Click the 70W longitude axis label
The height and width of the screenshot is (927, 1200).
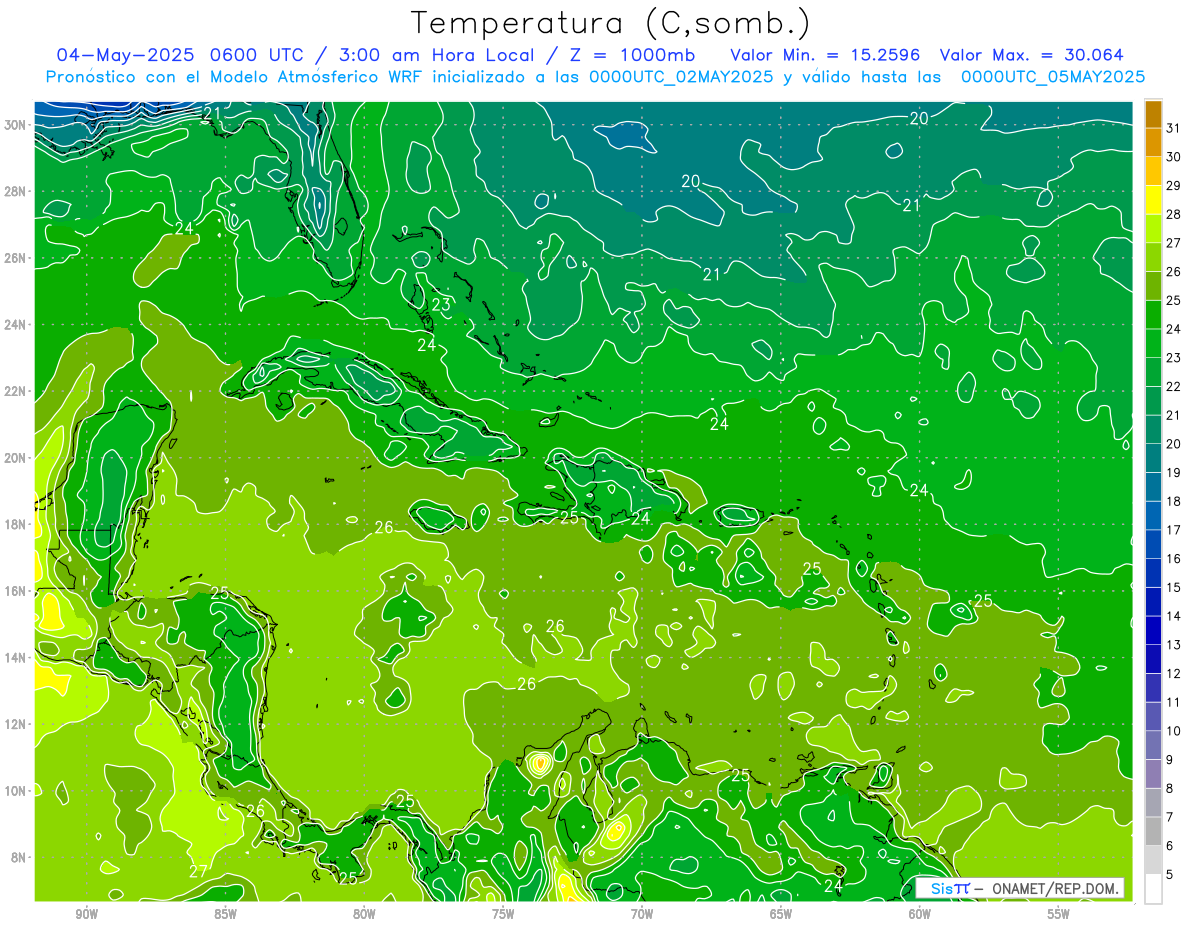642,914
